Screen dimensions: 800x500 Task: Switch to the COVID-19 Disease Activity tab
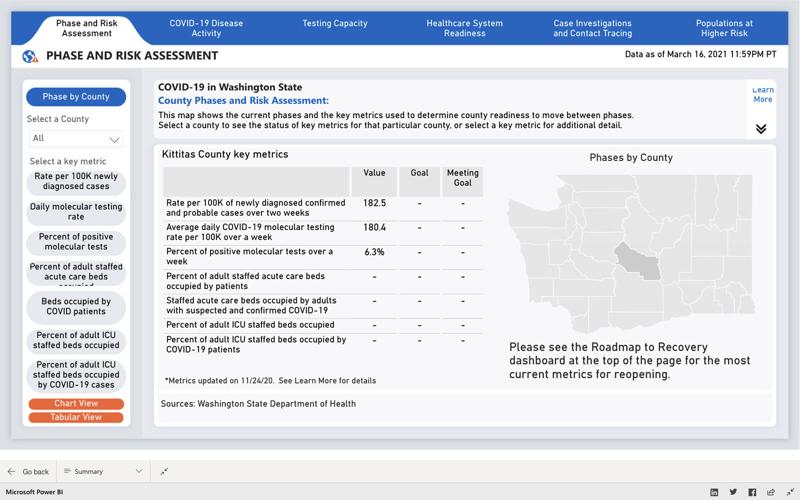coord(206,28)
